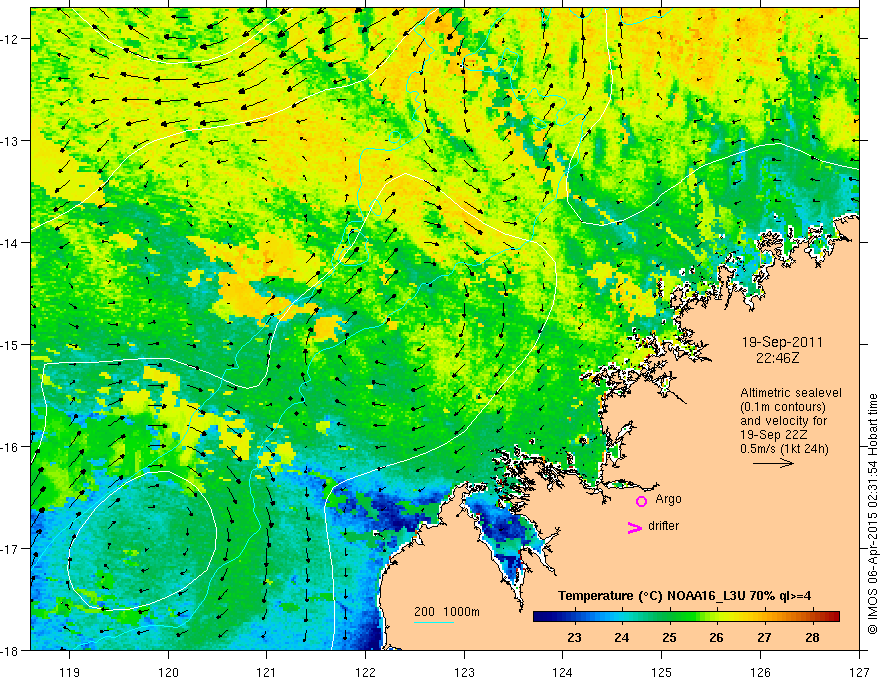Click the '0.5m/s (1kt 24h)' text
Screen dimensions: 880x680
coord(785,449)
